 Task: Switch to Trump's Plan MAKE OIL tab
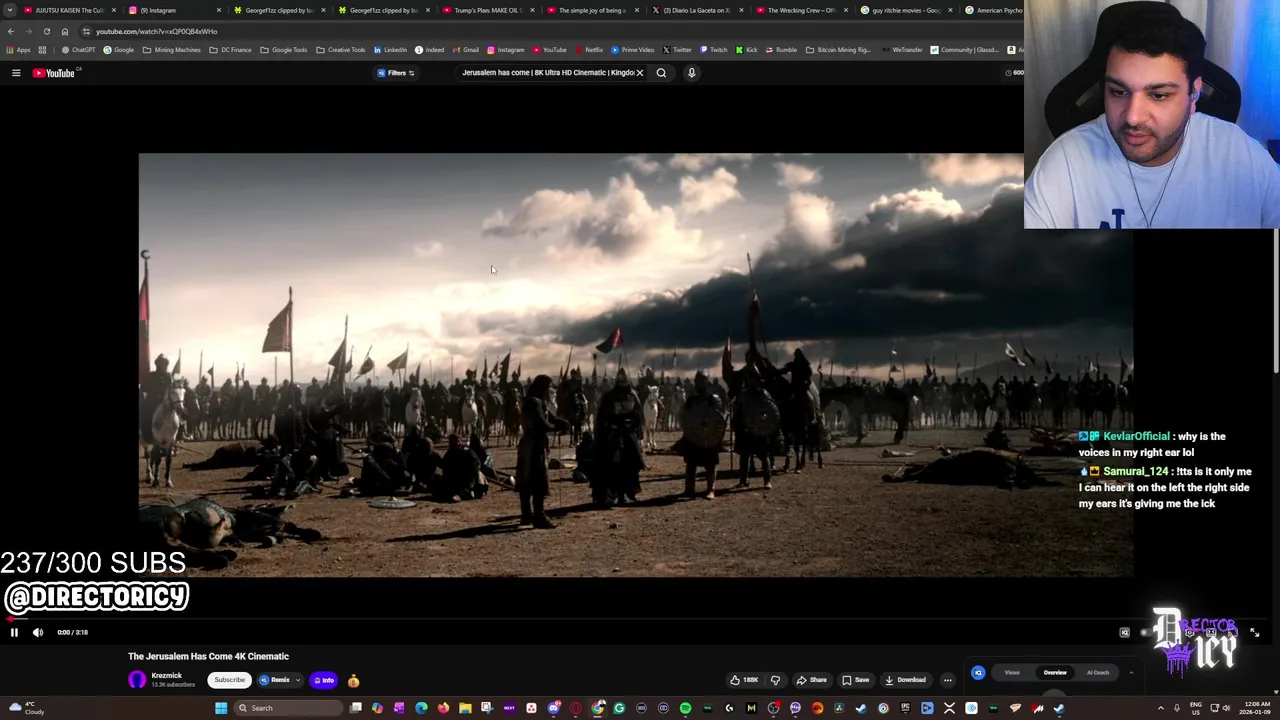487,10
